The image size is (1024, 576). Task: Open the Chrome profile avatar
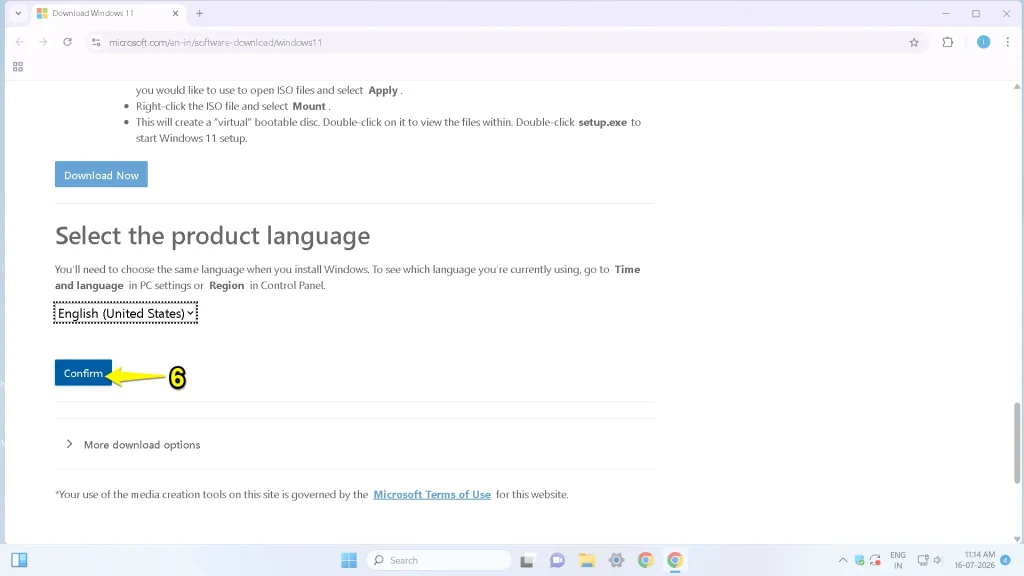pyautogui.click(x=984, y=42)
